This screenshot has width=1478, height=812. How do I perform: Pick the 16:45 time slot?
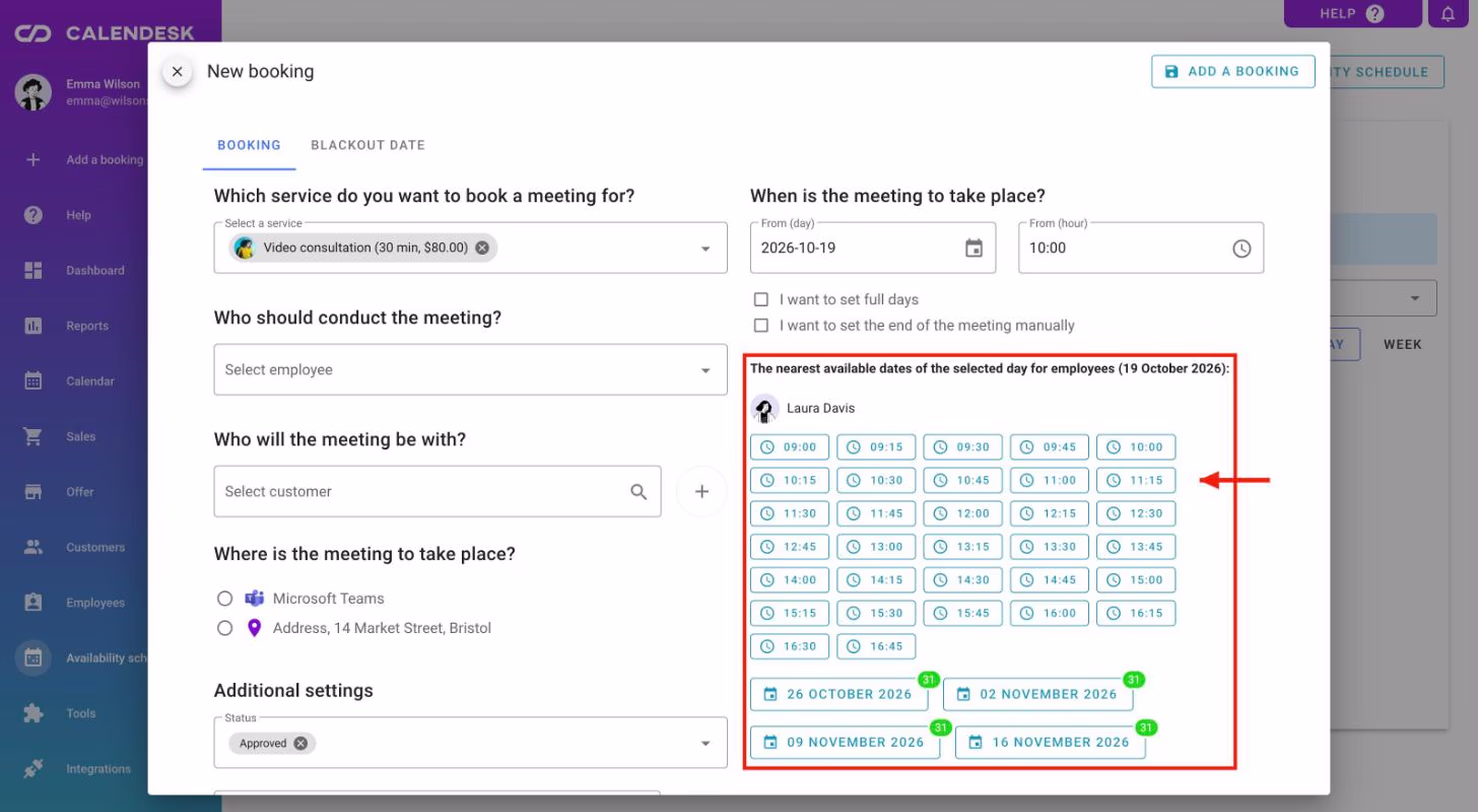pyautogui.click(x=876, y=646)
